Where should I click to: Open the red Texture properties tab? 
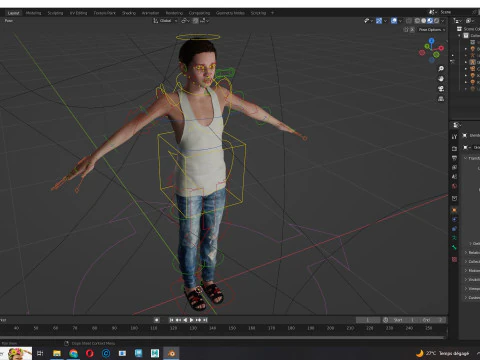pyautogui.click(x=454, y=259)
